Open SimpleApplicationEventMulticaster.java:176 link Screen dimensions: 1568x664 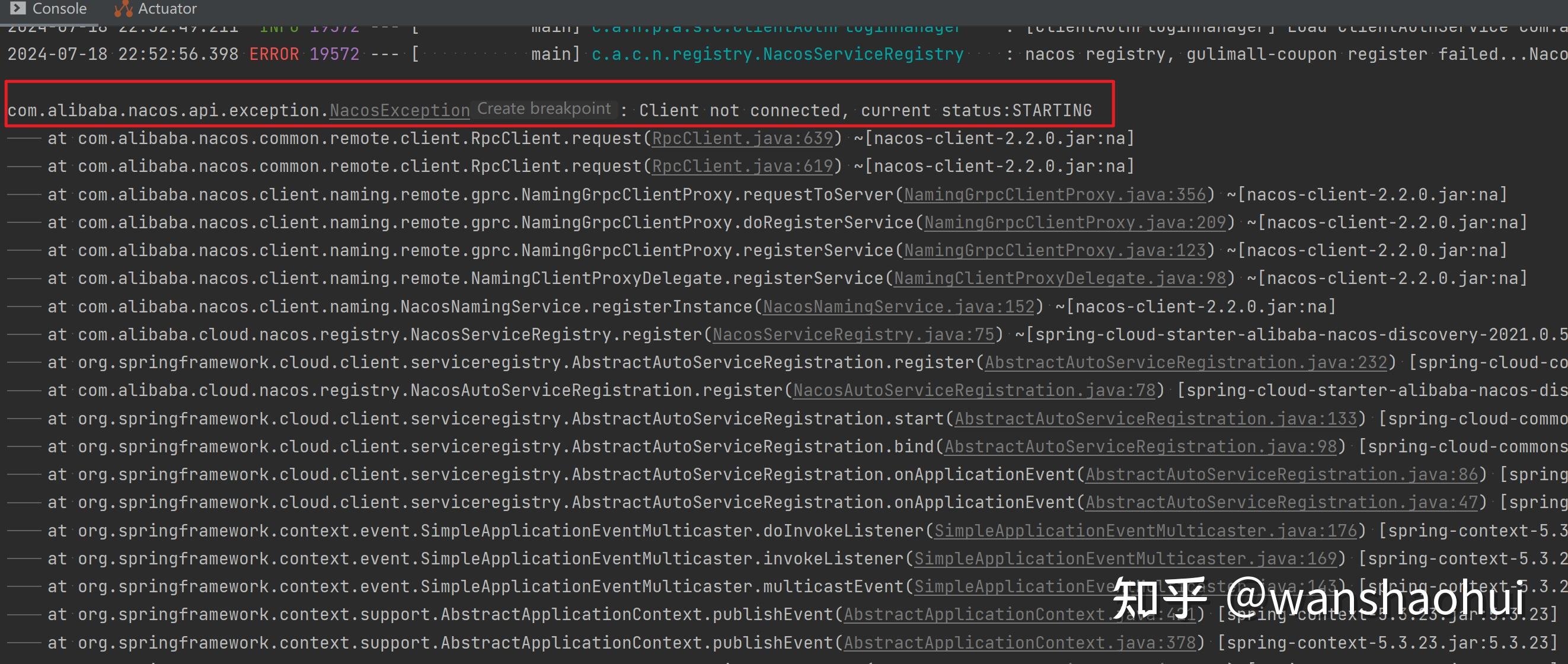click(x=1145, y=530)
